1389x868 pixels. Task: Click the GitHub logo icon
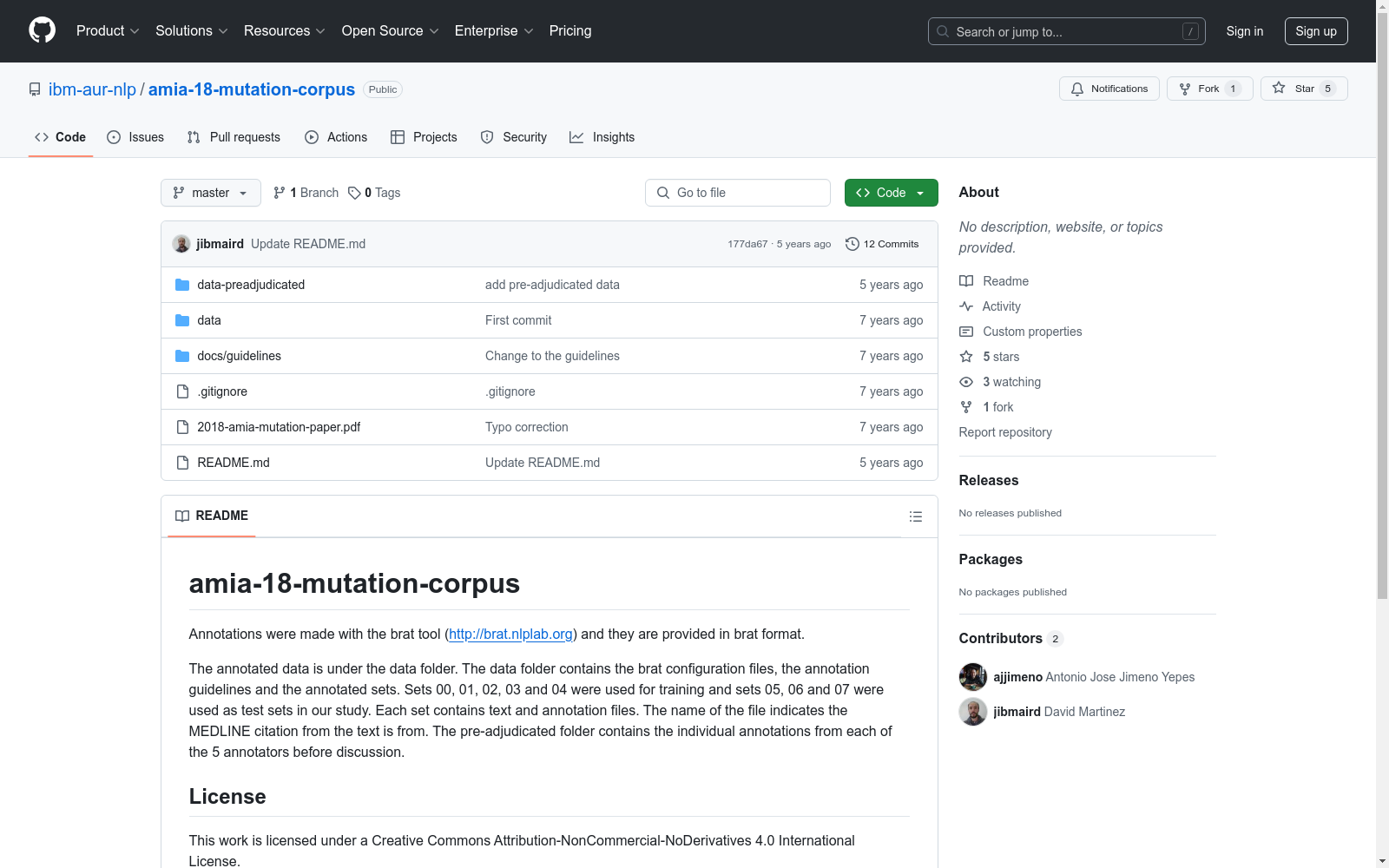(x=42, y=30)
